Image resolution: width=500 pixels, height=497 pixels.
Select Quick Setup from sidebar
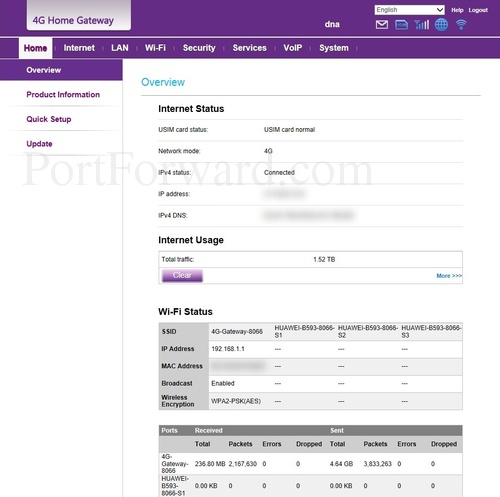[x=49, y=119]
